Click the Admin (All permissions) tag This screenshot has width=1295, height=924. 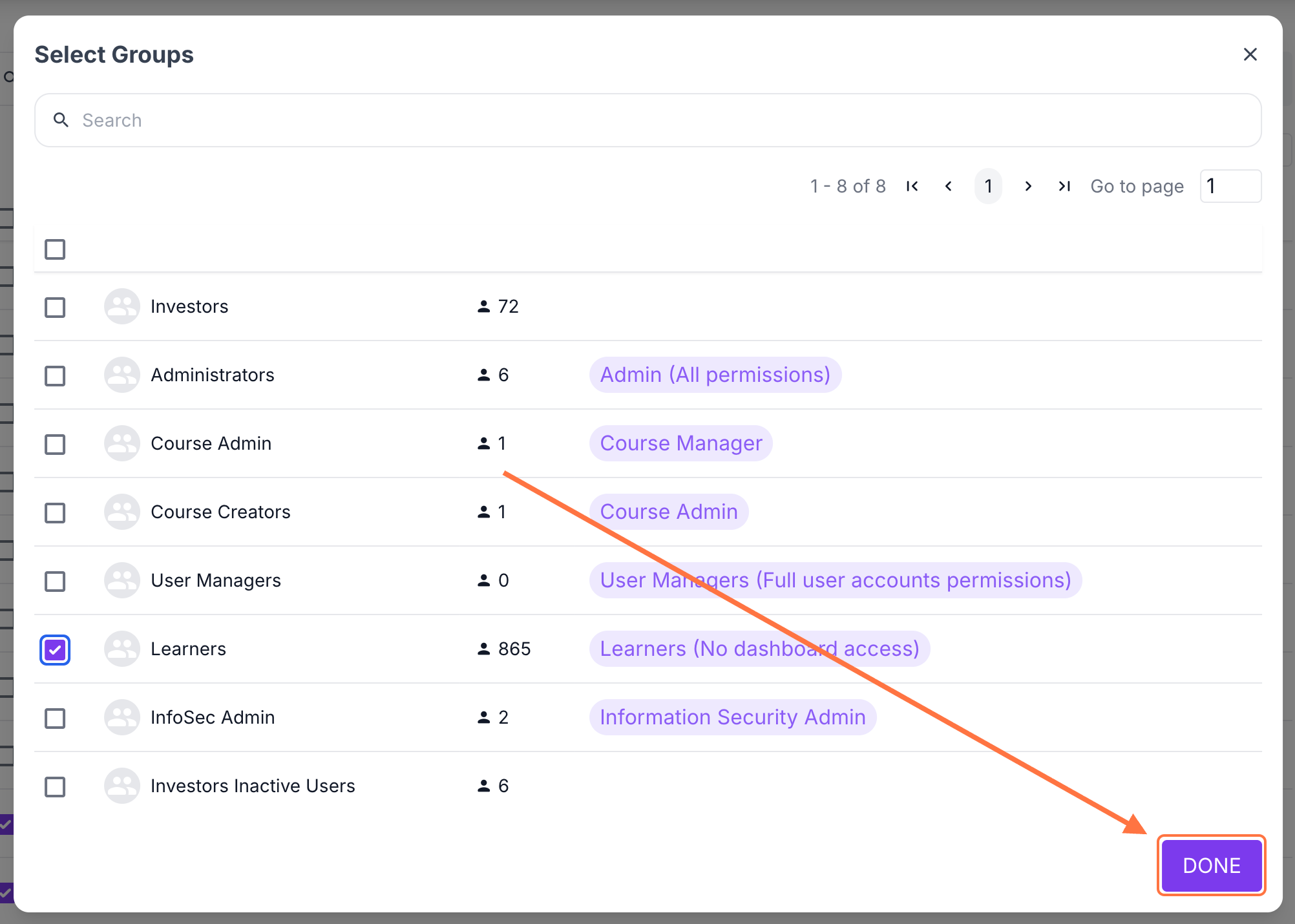715,375
